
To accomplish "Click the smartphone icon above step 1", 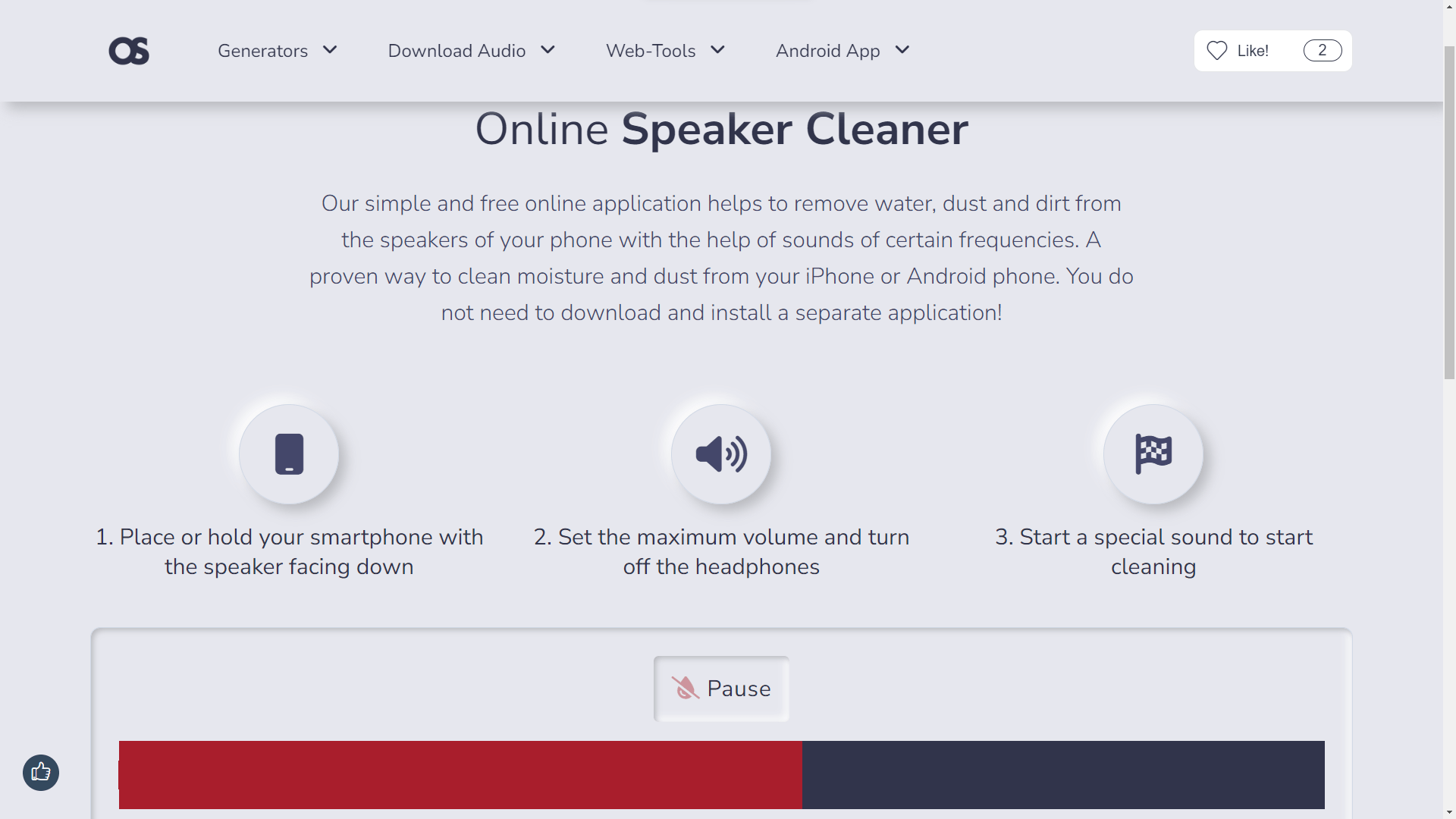I will pos(289,453).
